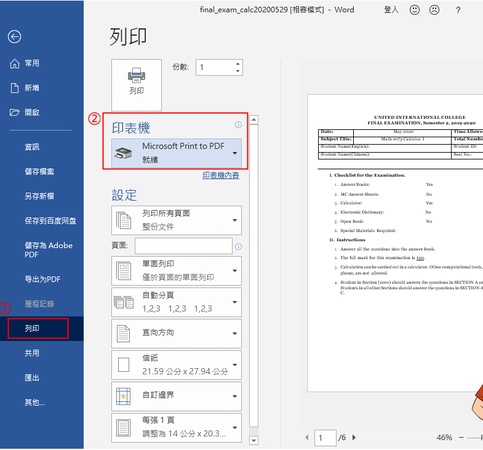The width and height of the screenshot is (483, 450).
Task: Expand the 自訂邊界 margins dropdown
Action: pos(176,396)
